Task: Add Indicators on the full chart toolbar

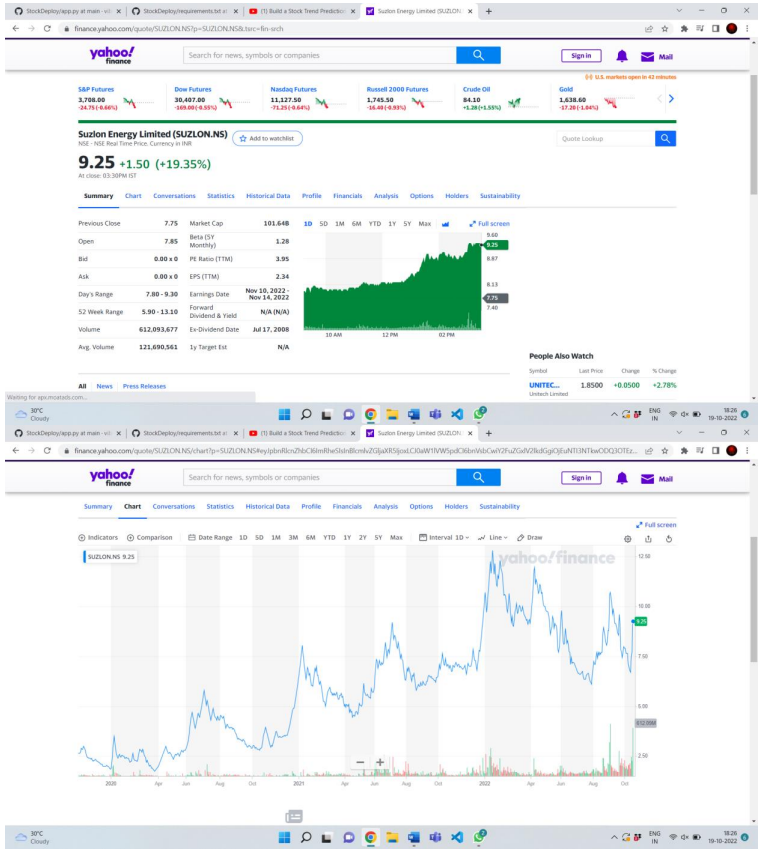Action: tap(98, 538)
